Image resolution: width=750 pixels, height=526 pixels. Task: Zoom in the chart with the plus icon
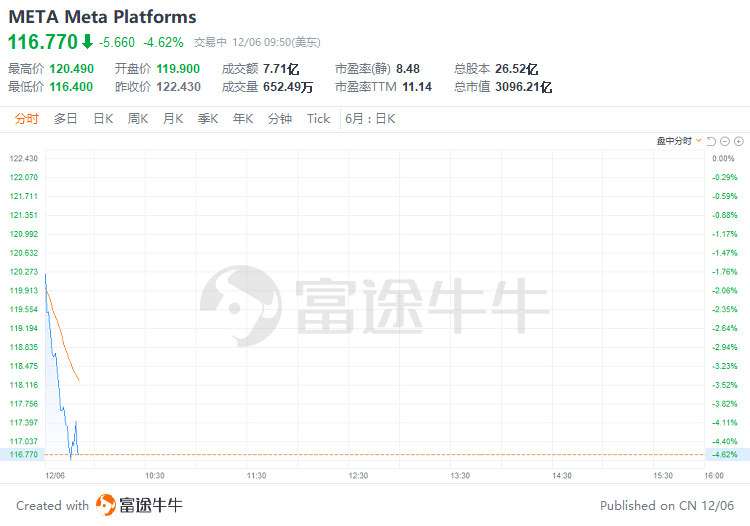coord(739,141)
